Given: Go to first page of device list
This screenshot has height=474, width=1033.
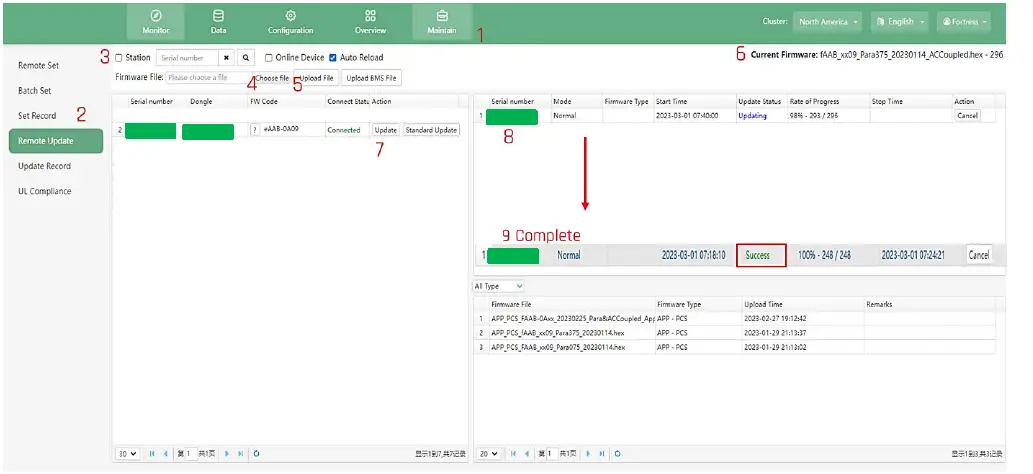Looking at the screenshot, I should (x=152, y=454).
